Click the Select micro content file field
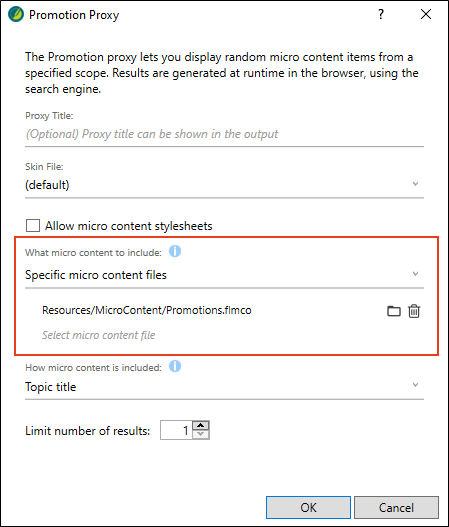This screenshot has width=449, height=527. [98, 335]
